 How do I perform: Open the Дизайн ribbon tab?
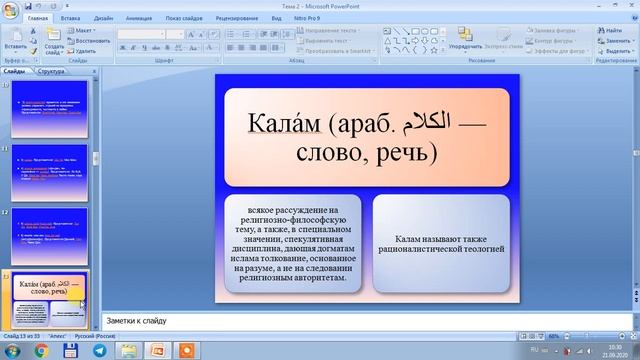tap(103, 18)
